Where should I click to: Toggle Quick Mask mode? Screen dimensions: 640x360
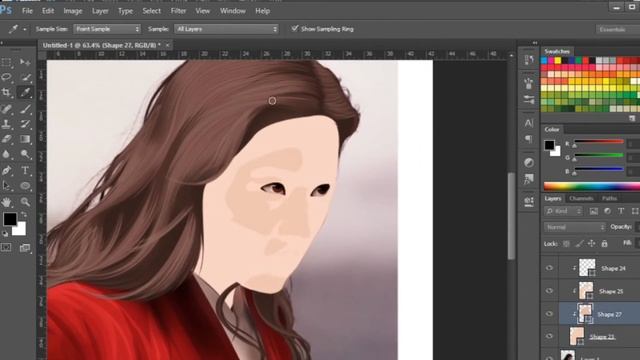coord(7,247)
